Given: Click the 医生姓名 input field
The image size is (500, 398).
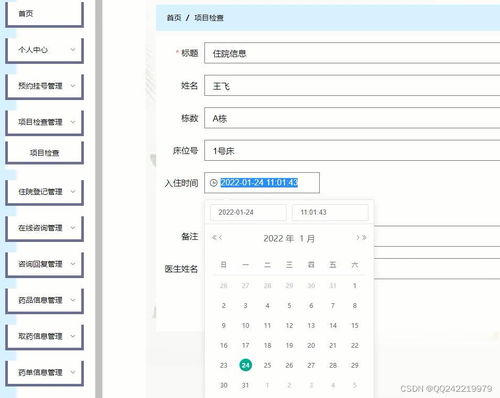Looking at the screenshot, I should [x=437, y=269].
